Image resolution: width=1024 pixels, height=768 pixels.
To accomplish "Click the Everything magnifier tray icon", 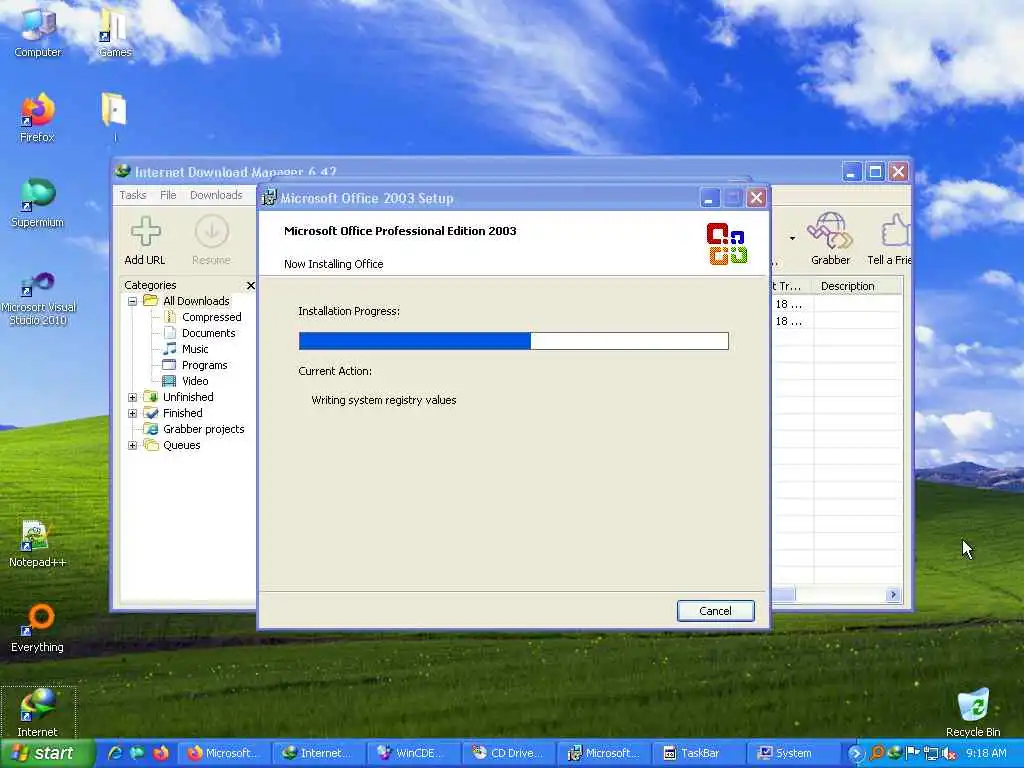I will tap(878, 754).
